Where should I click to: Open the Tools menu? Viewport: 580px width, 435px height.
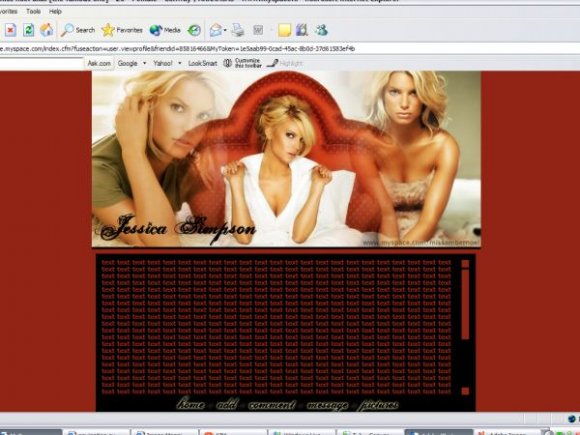[33, 11]
